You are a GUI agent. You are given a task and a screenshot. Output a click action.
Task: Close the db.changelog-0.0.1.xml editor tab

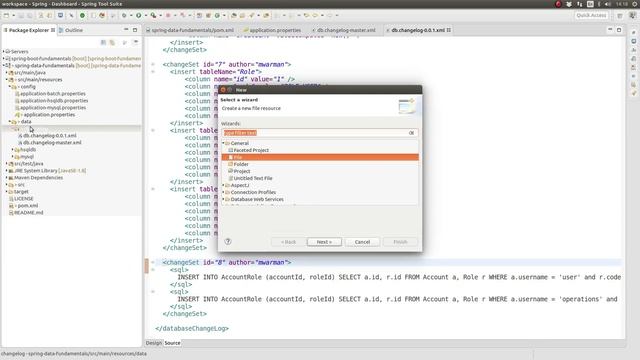tap(449, 30)
